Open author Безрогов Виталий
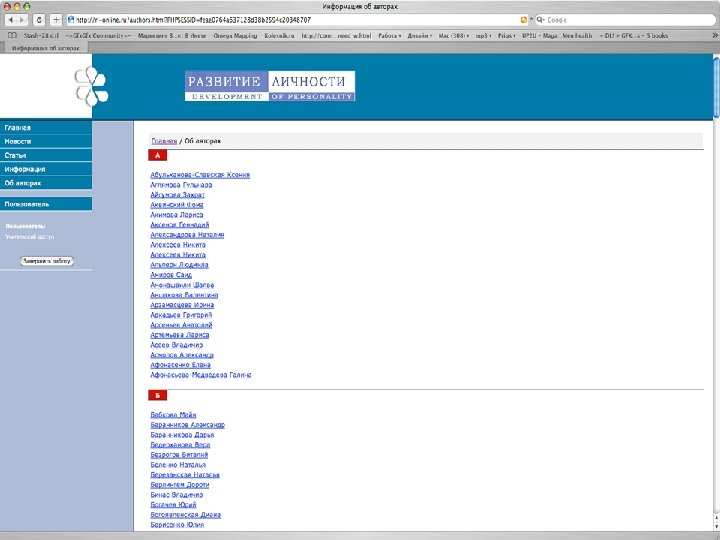Screen dimensions: 720x540 click(180, 455)
